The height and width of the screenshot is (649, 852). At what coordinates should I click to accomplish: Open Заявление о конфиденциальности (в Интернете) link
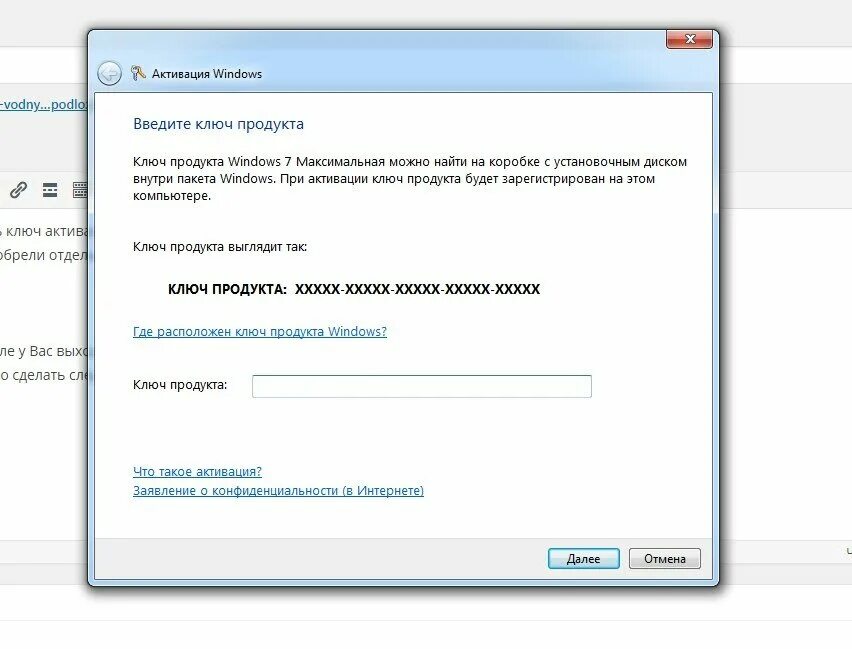pyautogui.click(x=278, y=491)
